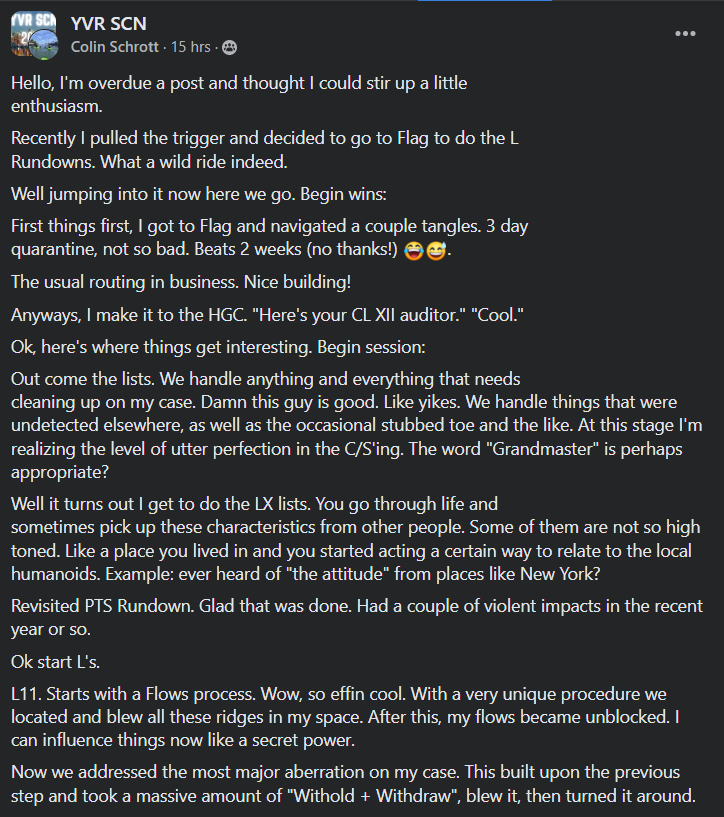
Task: Click the grinning sweat emoji
Action: tap(436, 251)
